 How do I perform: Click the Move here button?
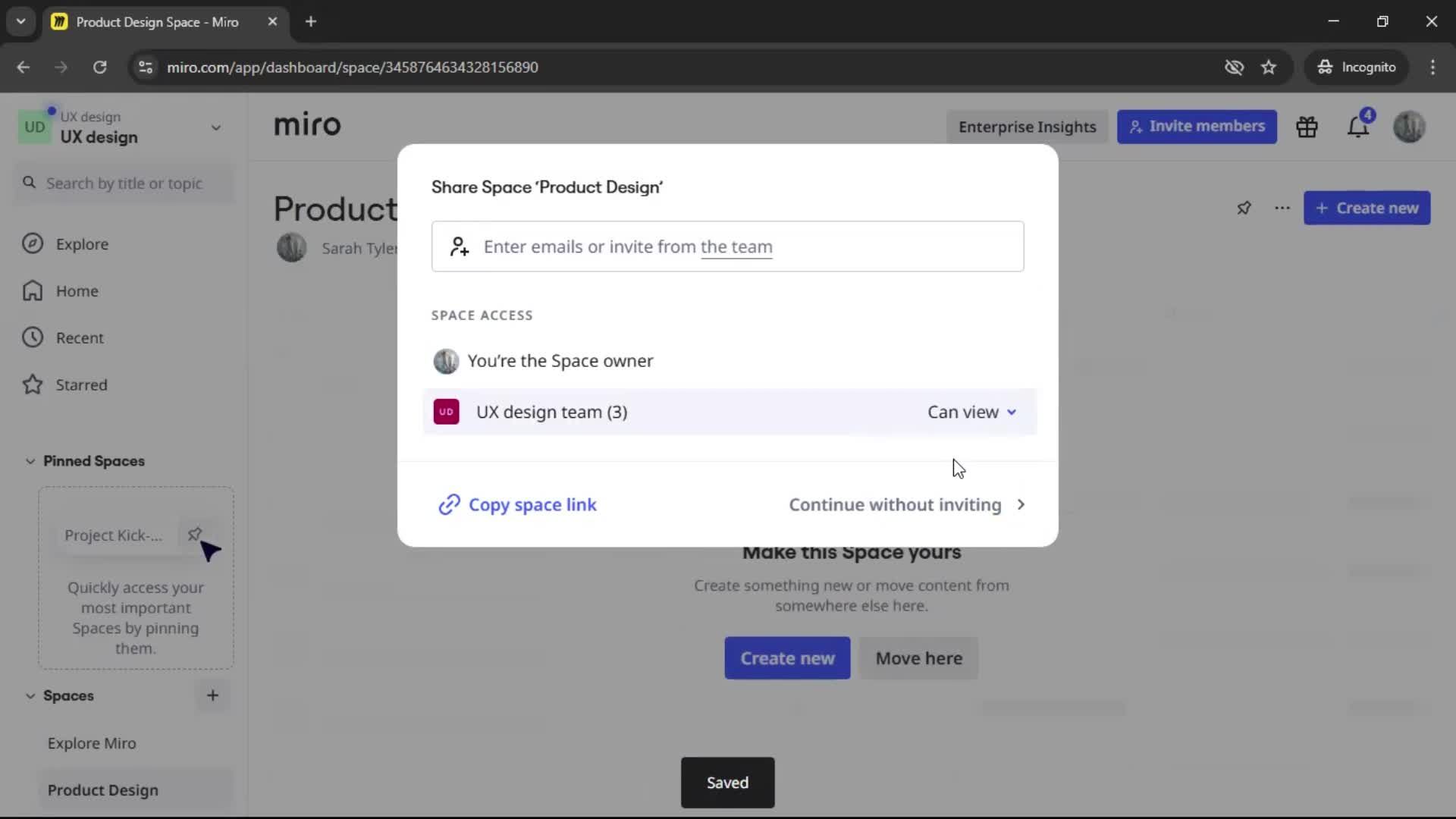pos(918,658)
